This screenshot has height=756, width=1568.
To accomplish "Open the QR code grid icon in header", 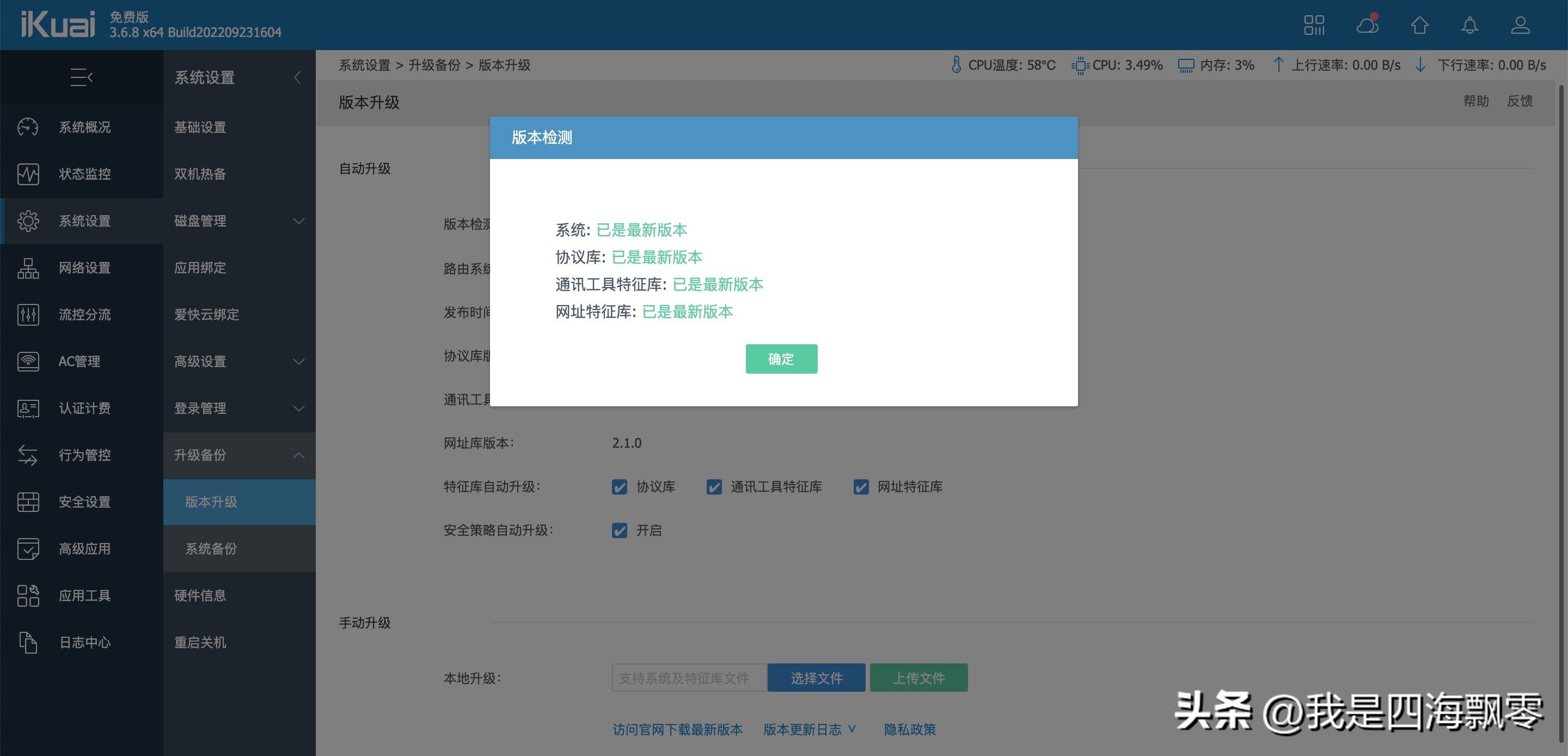I will [x=1314, y=26].
